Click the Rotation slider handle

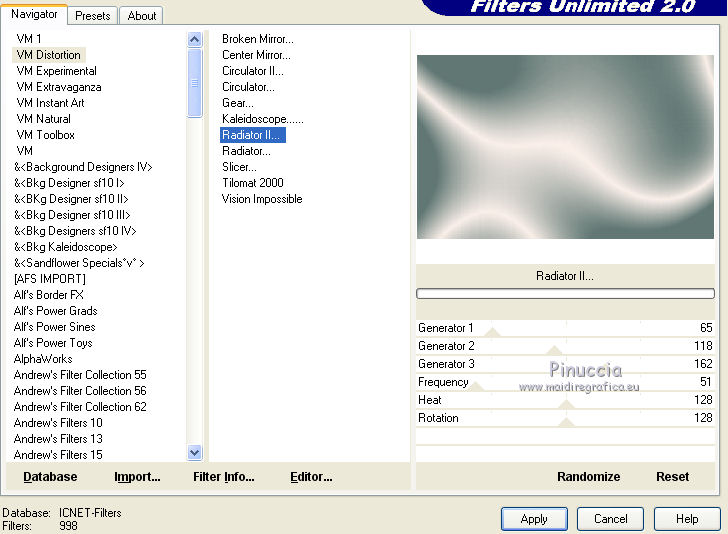point(566,422)
